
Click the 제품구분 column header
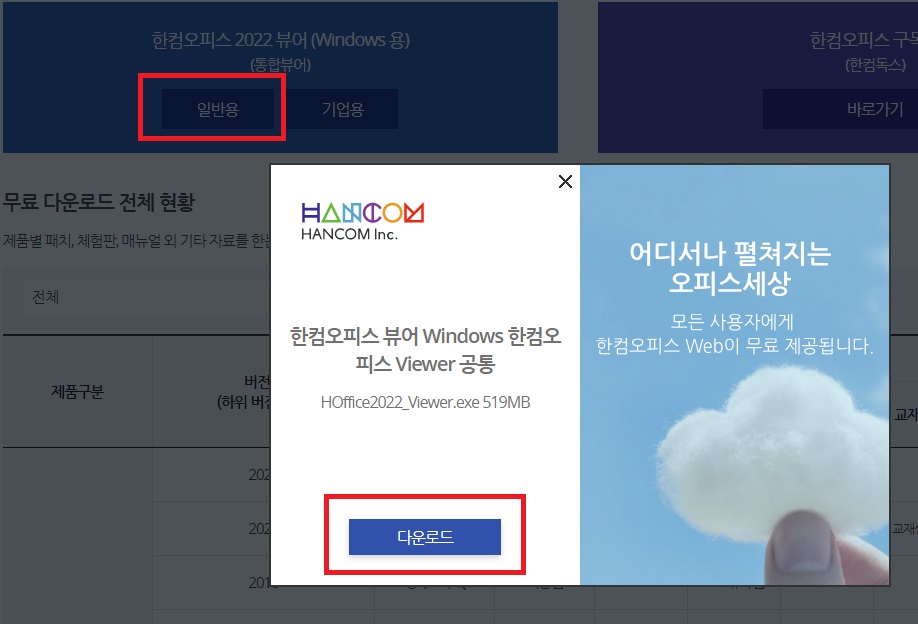pyautogui.click(x=79, y=390)
